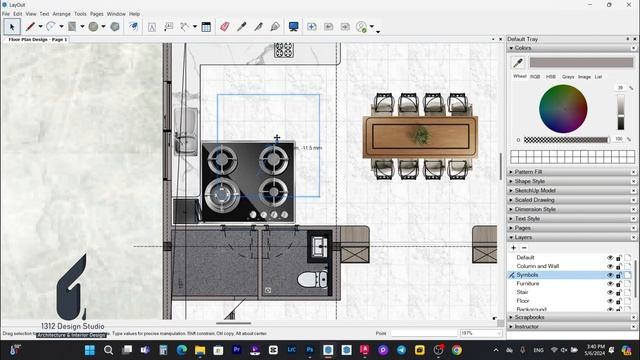Open the File menu
This screenshot has height=360, width=640.
pyautogui.click(x=6, y=14)
